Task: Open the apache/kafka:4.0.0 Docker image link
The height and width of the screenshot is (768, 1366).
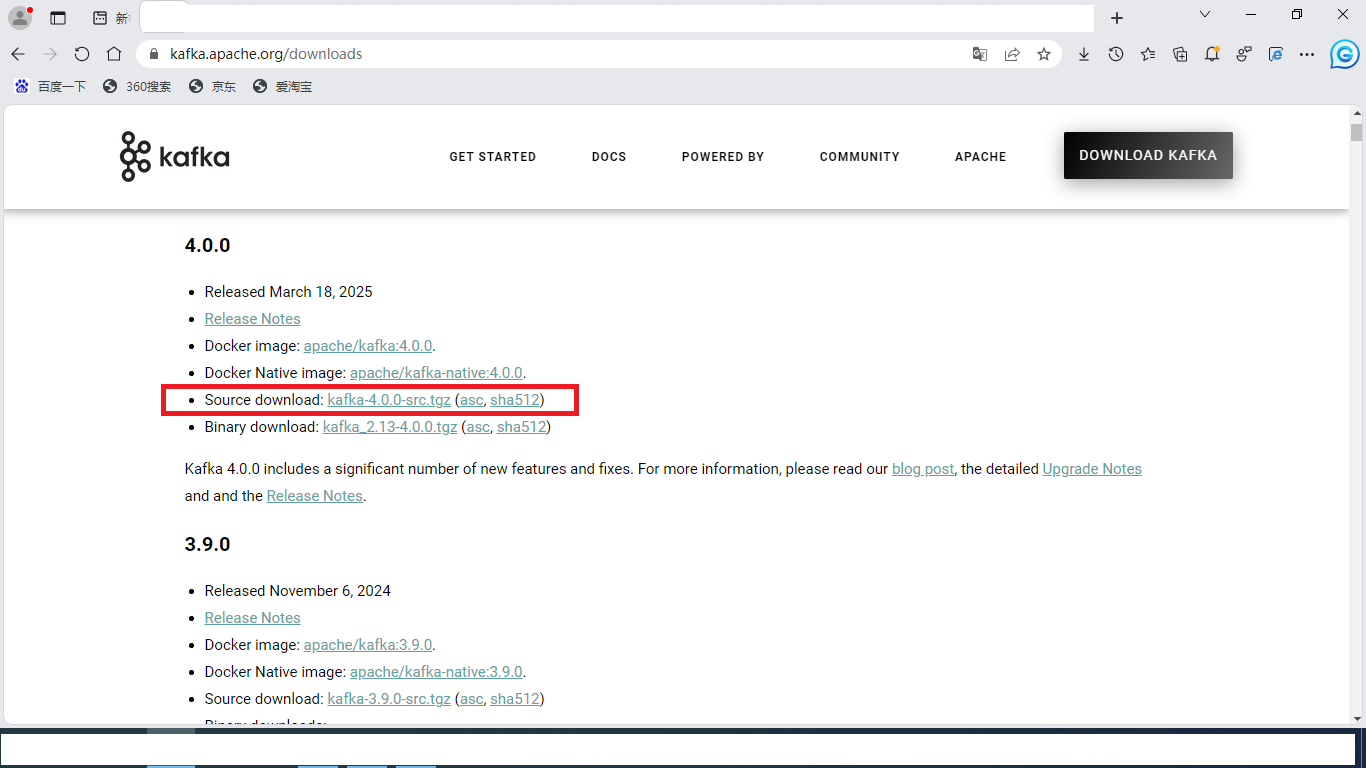Action: (368, 346)
